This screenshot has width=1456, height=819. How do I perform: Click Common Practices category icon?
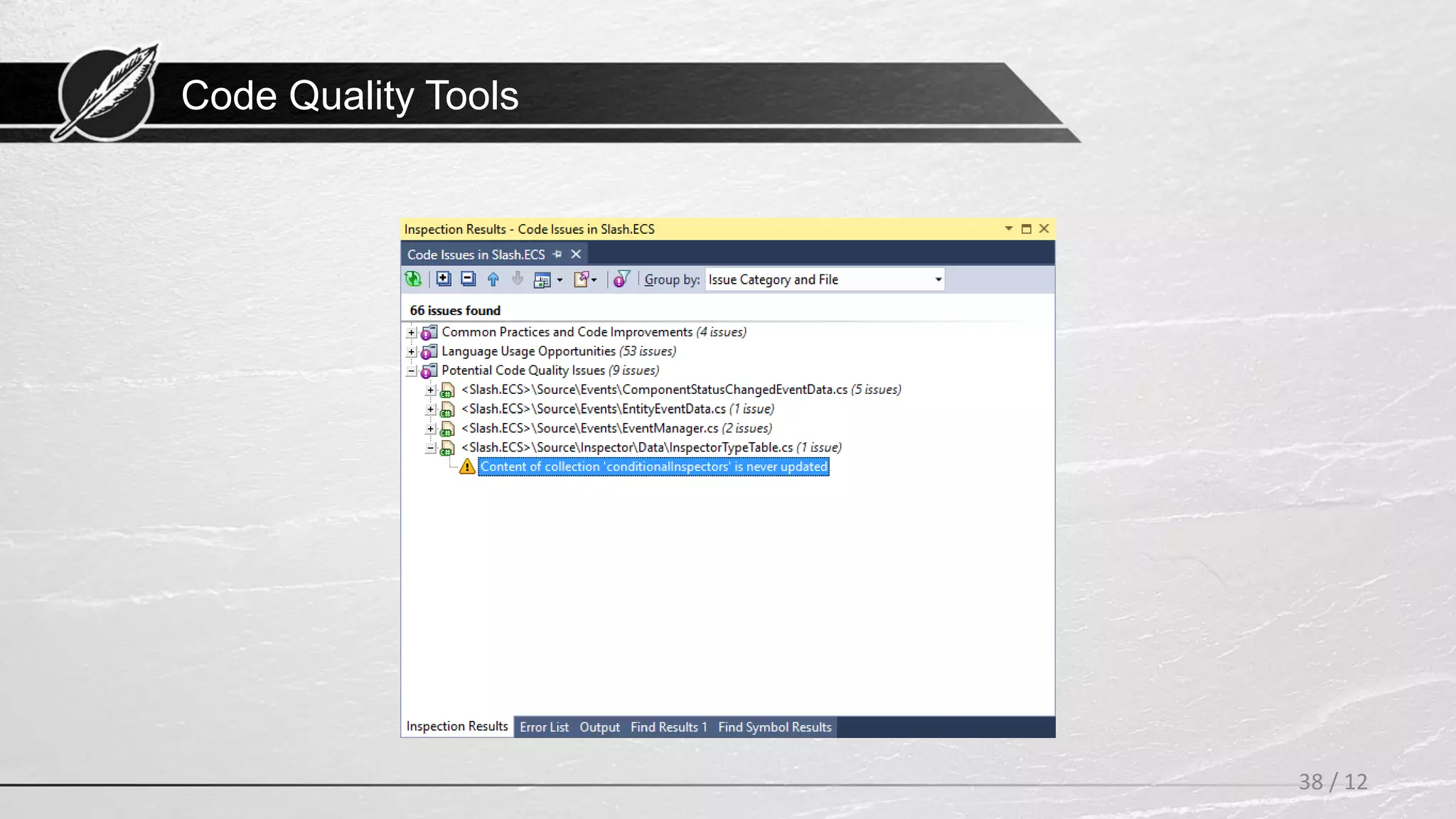[429, 333]
